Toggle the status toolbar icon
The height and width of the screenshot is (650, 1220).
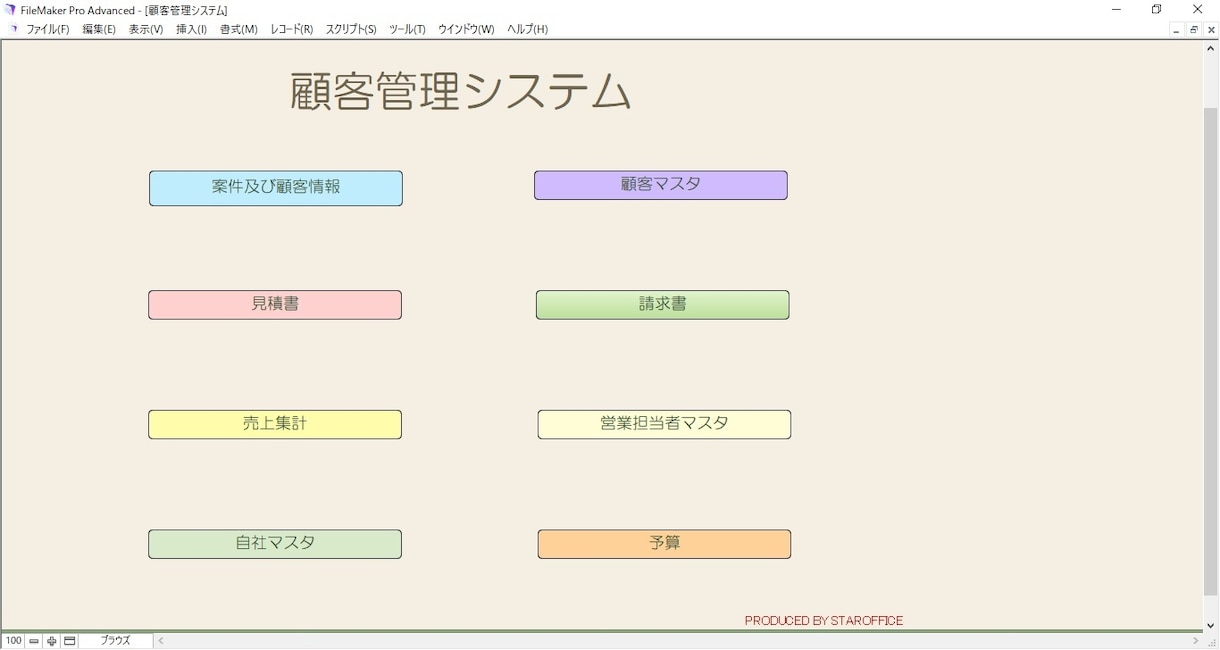pos(70,641)
